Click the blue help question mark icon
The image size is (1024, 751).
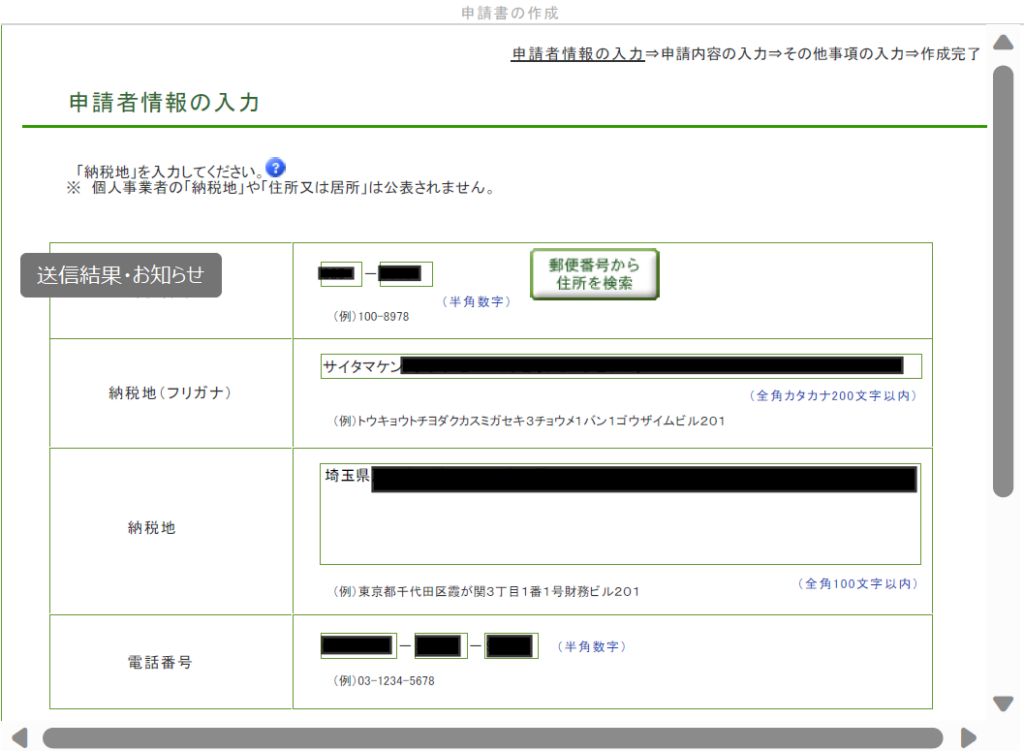276,168
